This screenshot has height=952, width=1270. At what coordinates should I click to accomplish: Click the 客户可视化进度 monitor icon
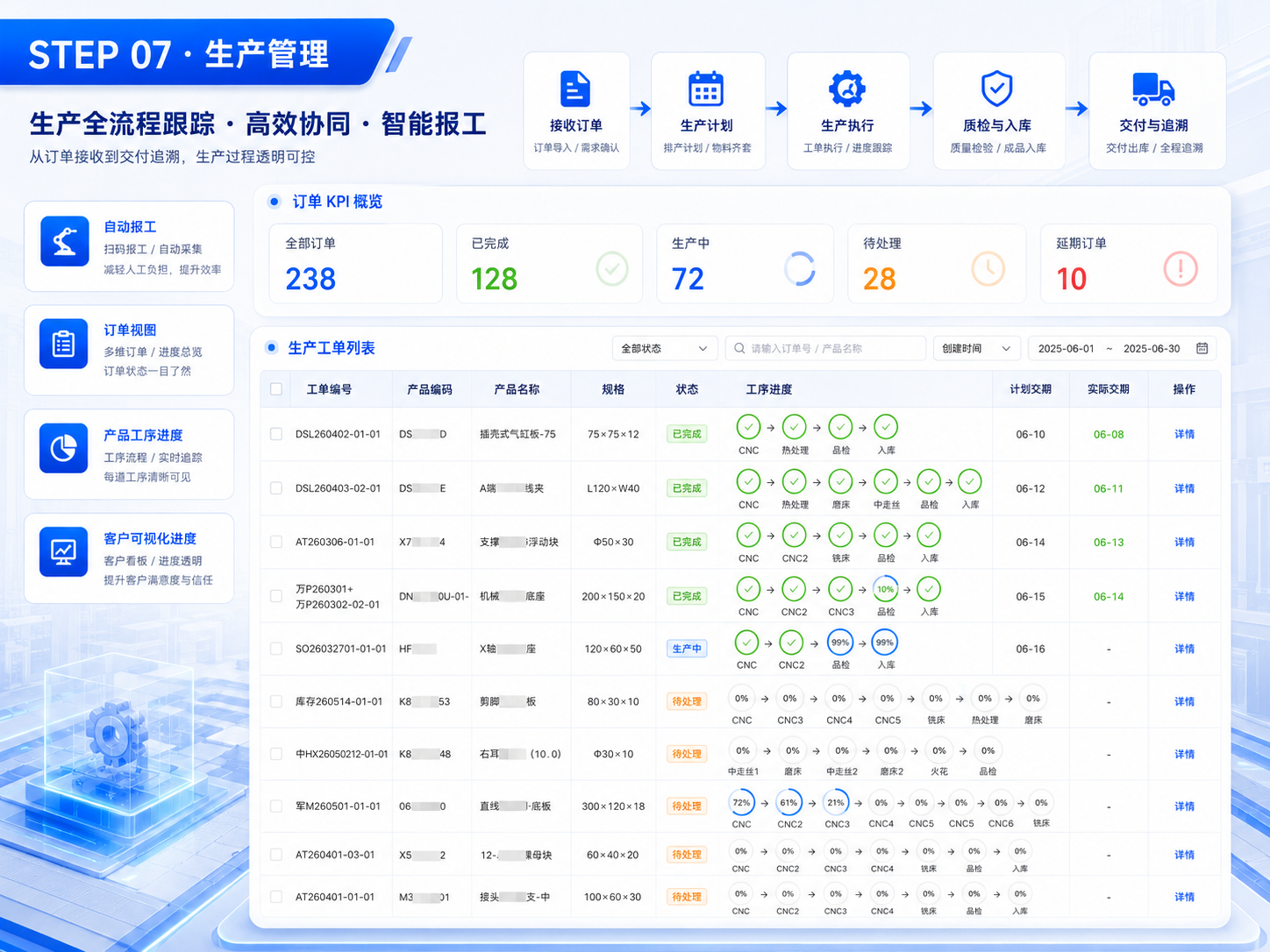point(64,551)
